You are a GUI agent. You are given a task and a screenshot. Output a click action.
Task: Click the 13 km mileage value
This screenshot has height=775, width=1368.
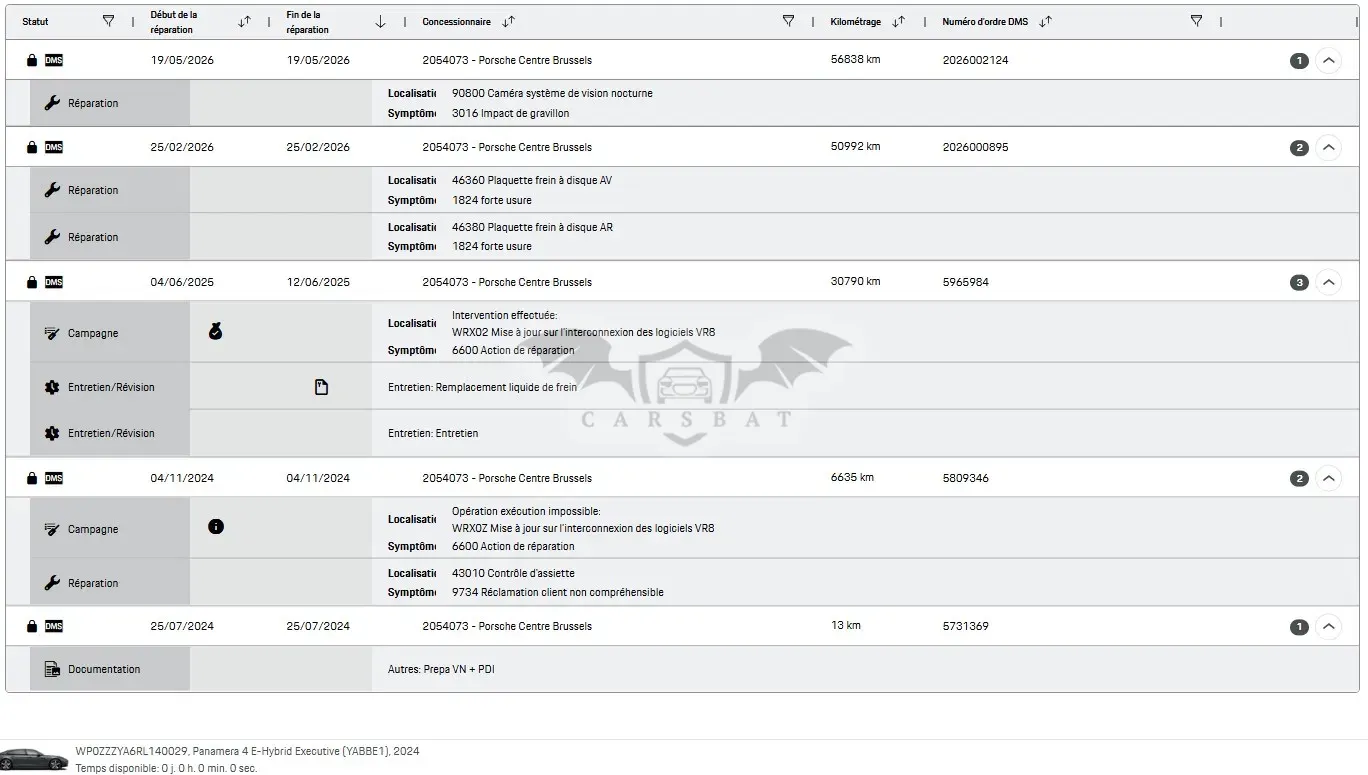pyautogui.click(x=845, y=625)
